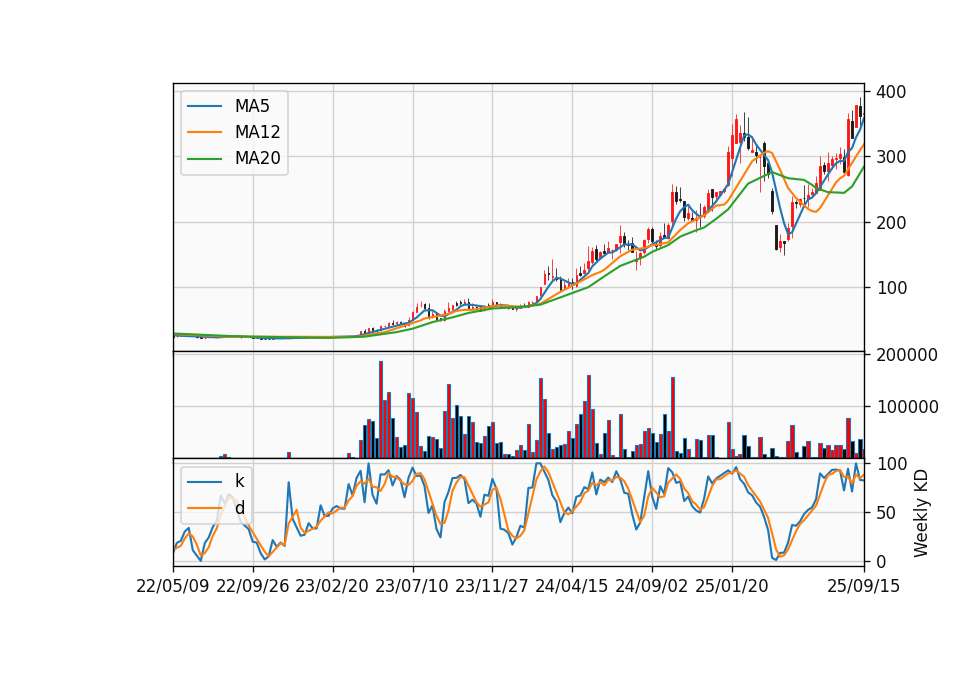Click the 23/11/27 date tick label

(492, 586)
